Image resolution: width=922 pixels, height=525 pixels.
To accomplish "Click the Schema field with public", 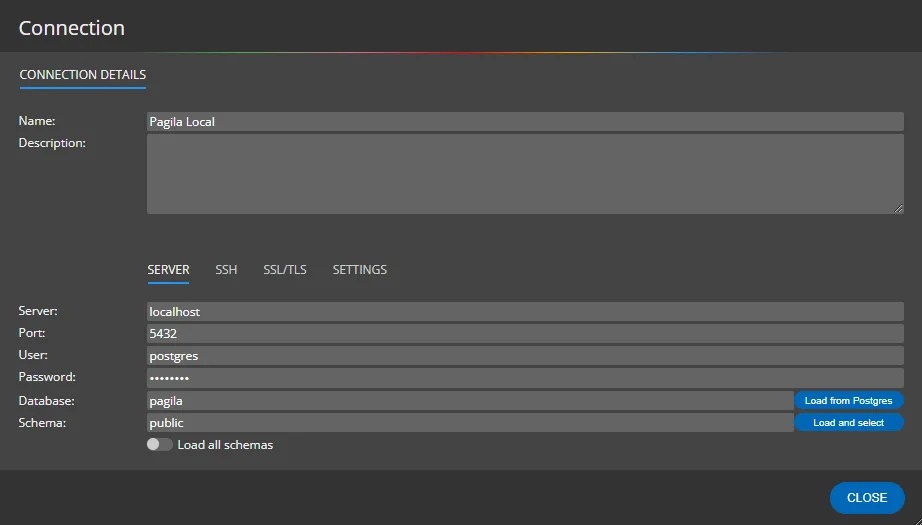I will click(x=470, y=423).
